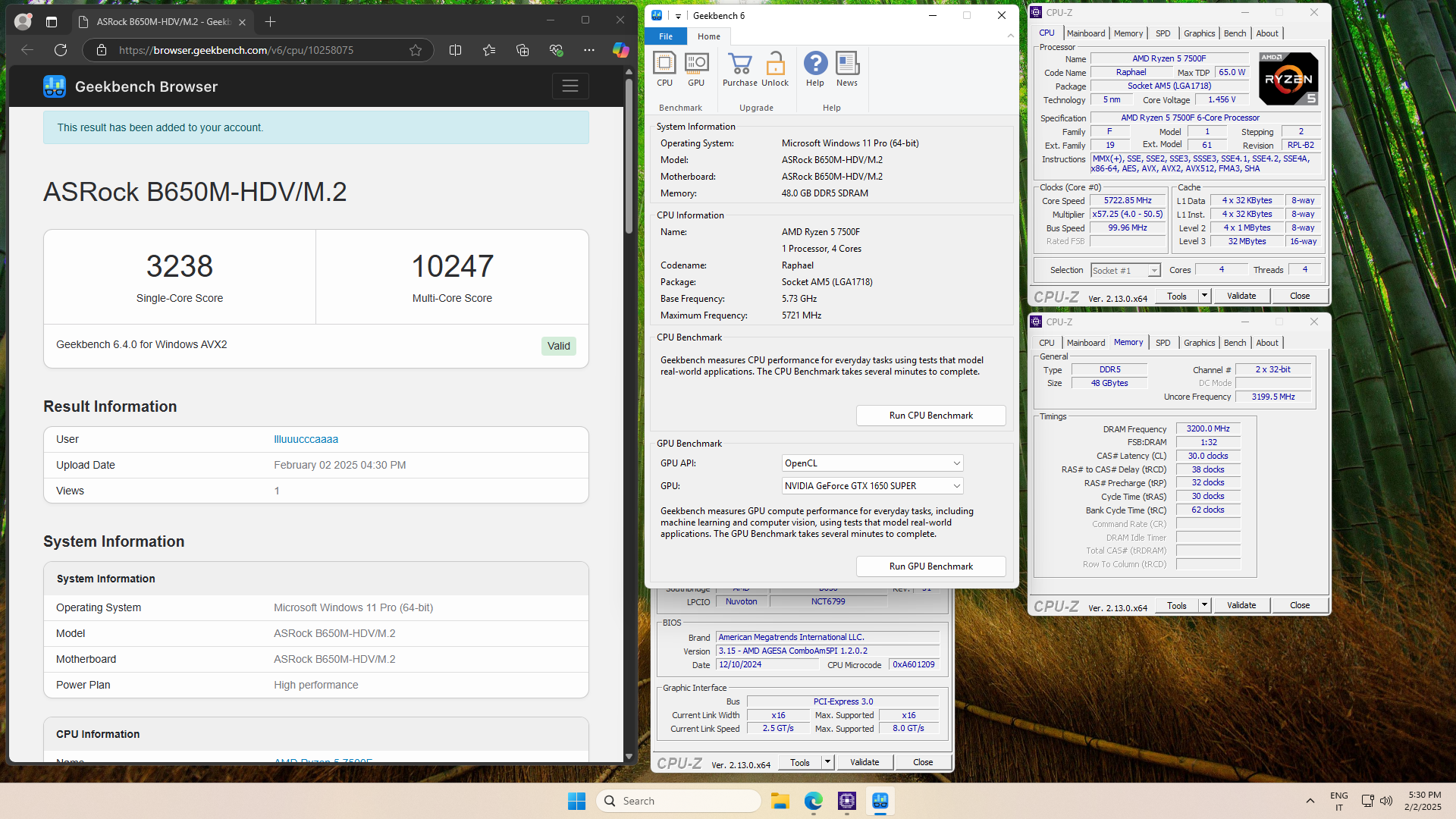Click Run GPU Benchmark button
This screenshot has width=1456, height=819.
[930, 566]
